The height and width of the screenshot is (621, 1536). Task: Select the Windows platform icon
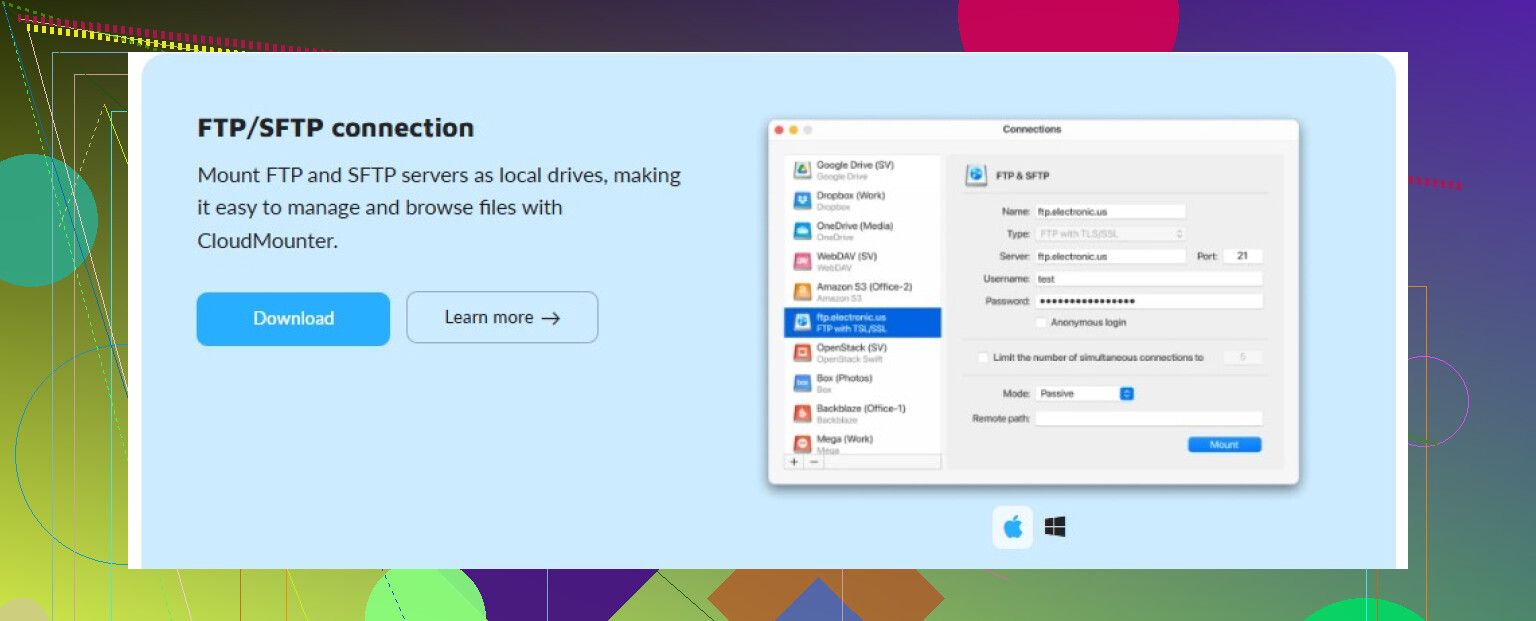click(x=1055, y=527)
